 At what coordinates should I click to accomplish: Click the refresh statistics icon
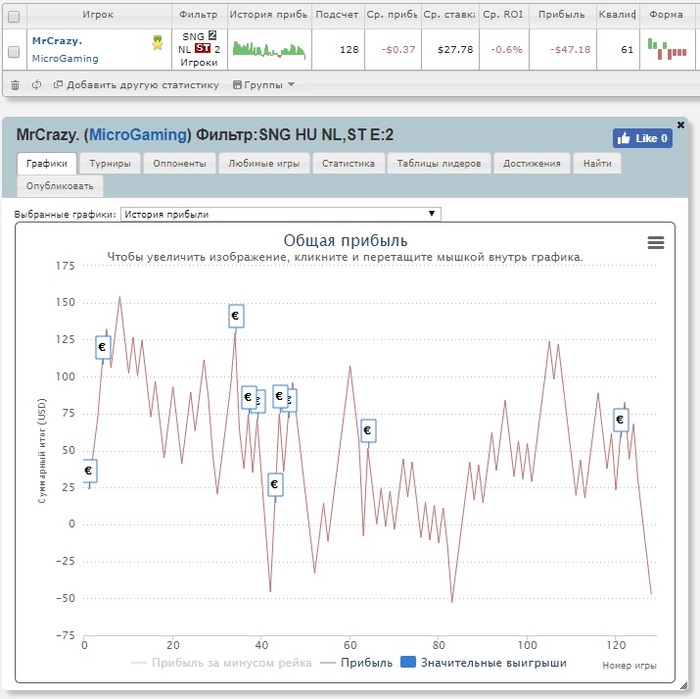pyautogui.click(x=36, y=84)
